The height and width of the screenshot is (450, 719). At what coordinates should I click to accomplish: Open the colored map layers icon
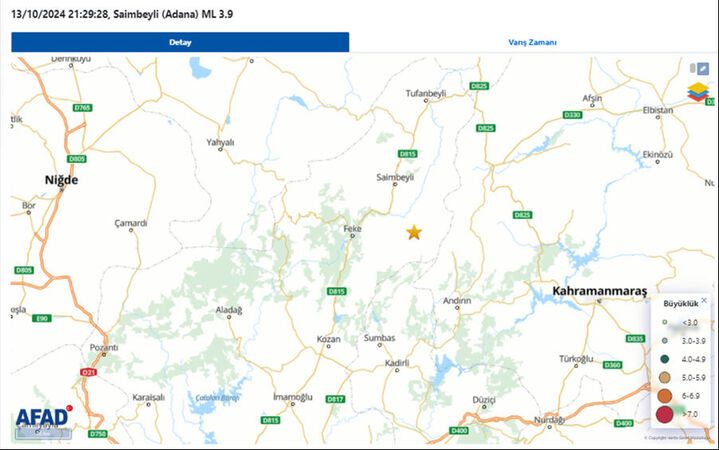click(697, 92)
